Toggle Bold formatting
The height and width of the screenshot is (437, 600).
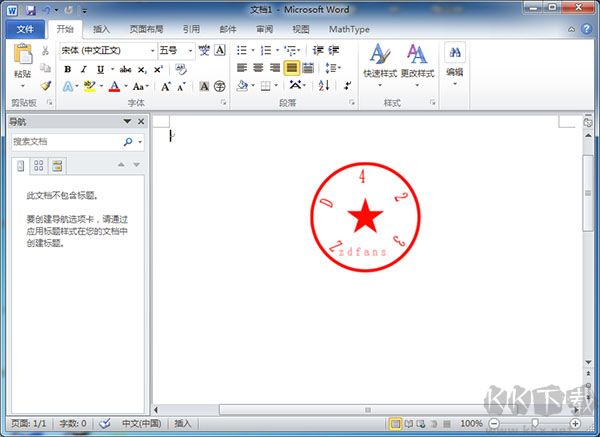point(68,69)
